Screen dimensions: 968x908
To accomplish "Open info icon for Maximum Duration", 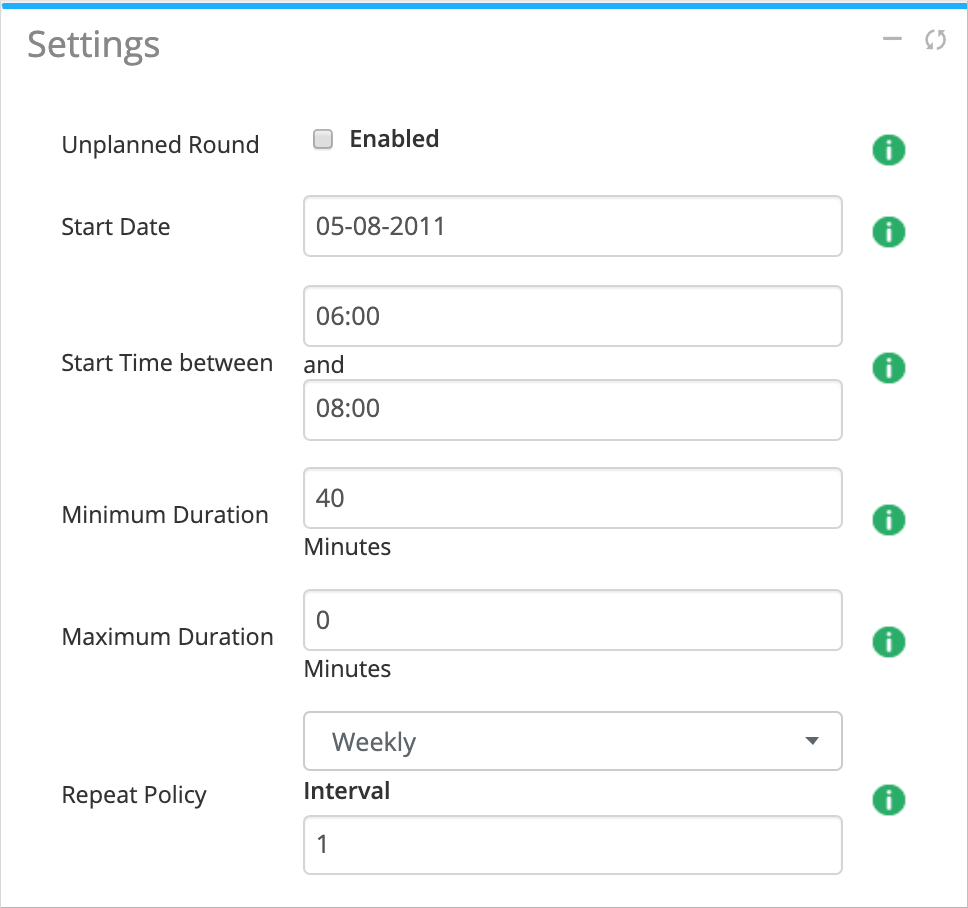I will point(888,641).
